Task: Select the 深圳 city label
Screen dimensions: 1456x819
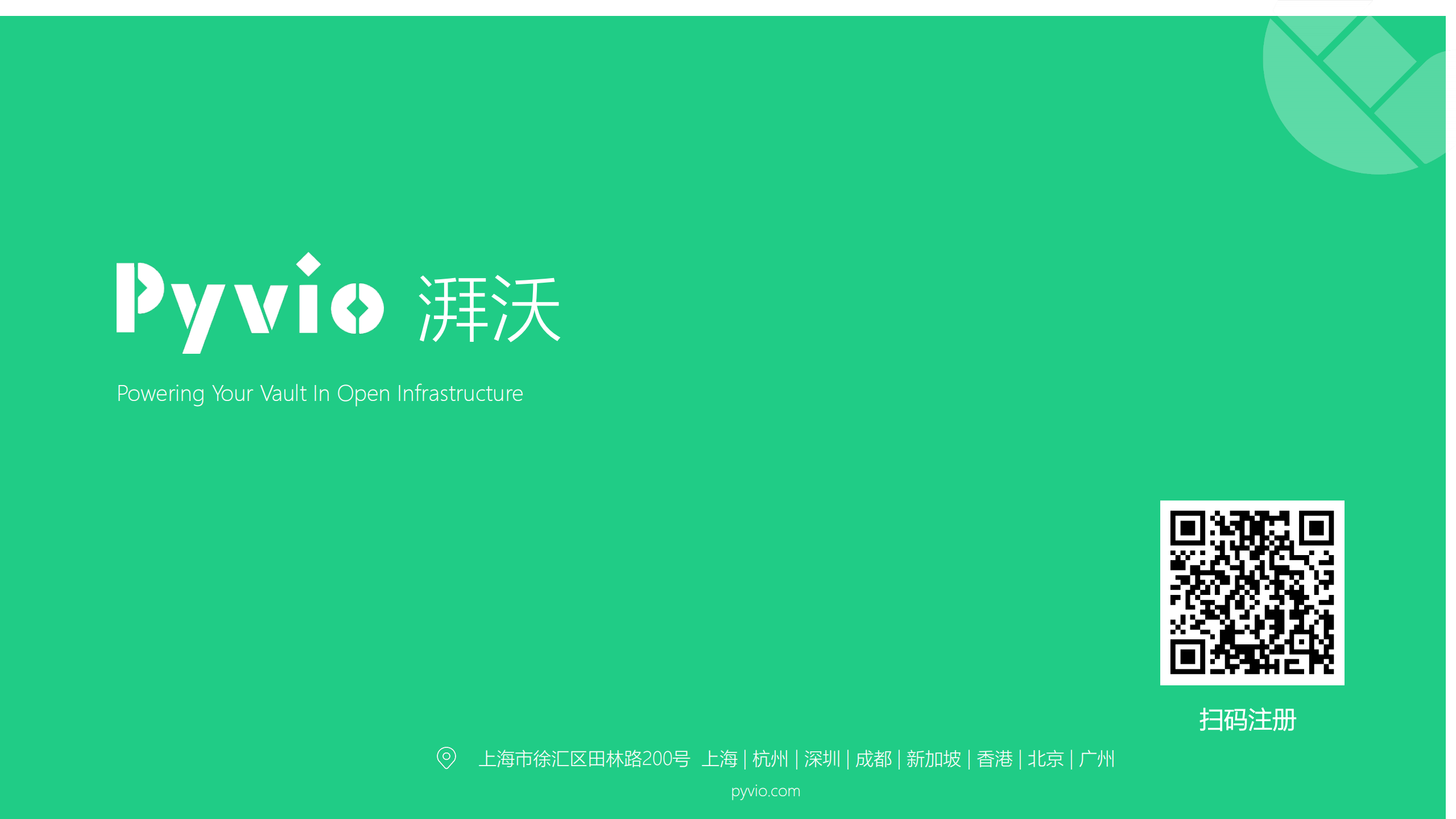Action: point(822,759)
